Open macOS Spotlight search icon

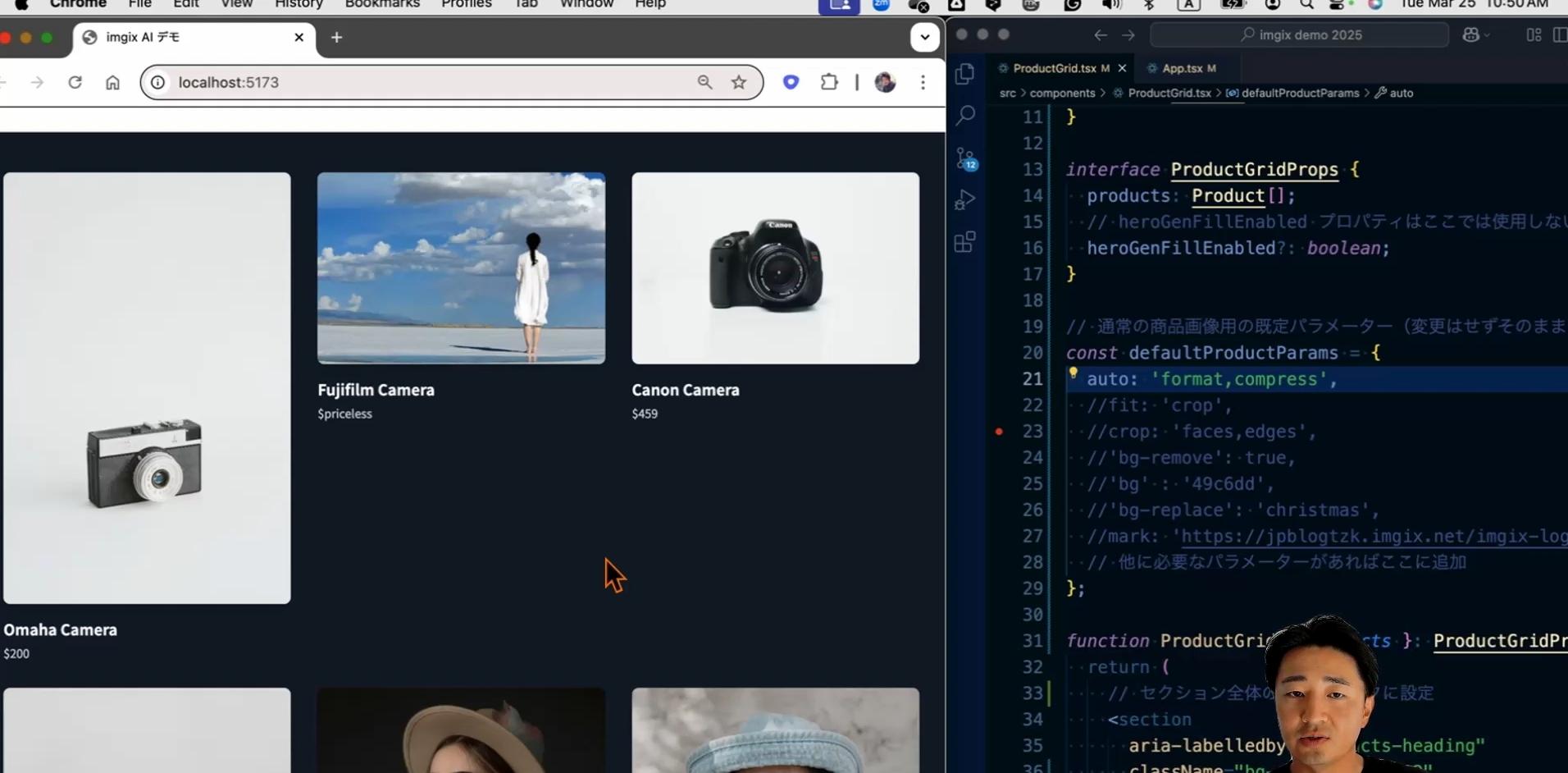(x=1306, y=4)
